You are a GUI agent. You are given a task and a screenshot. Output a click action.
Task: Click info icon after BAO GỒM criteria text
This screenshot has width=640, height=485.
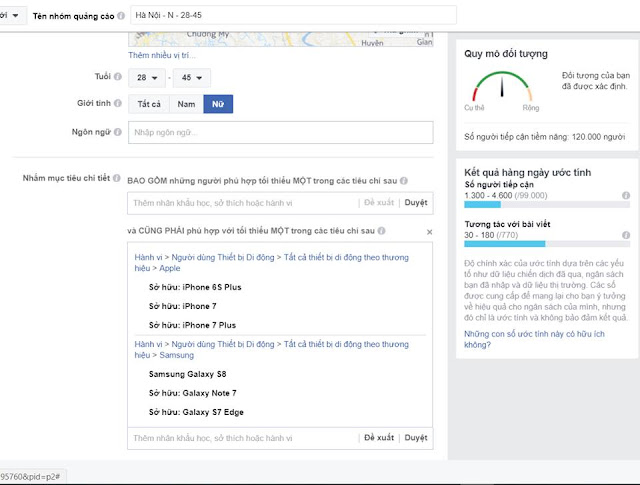404,180
